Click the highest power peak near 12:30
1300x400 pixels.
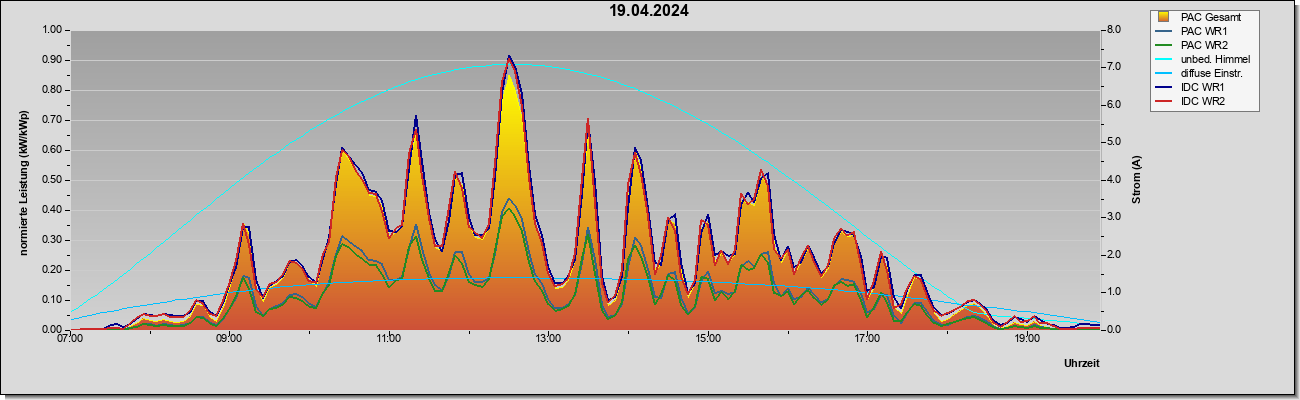click(509, 57)
